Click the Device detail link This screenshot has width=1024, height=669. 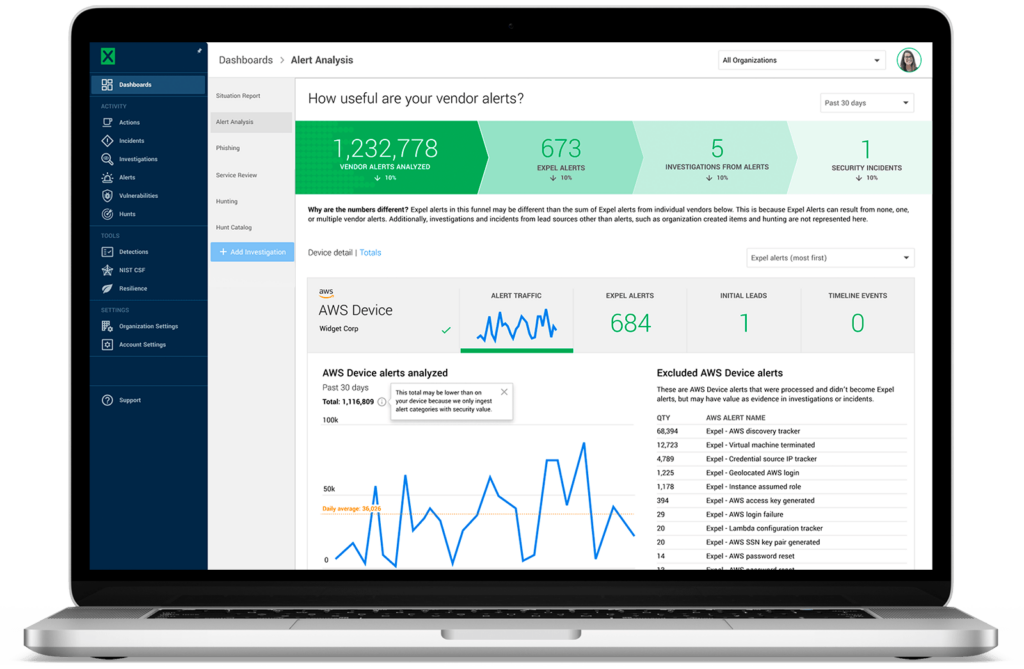[330, 253]
